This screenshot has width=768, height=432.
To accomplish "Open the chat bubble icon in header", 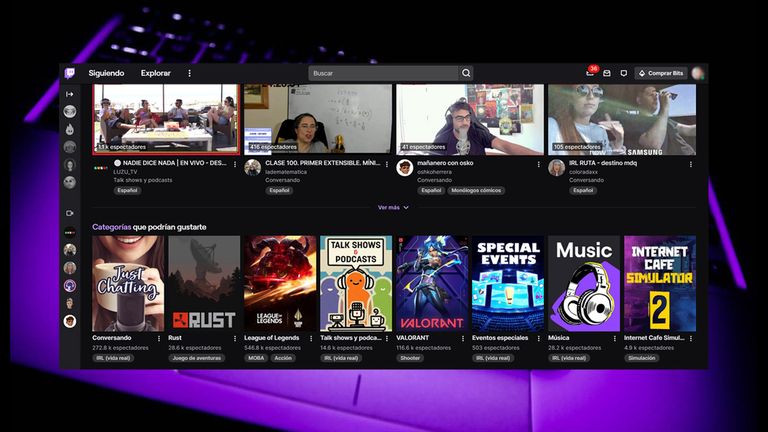I will [624, 73].
